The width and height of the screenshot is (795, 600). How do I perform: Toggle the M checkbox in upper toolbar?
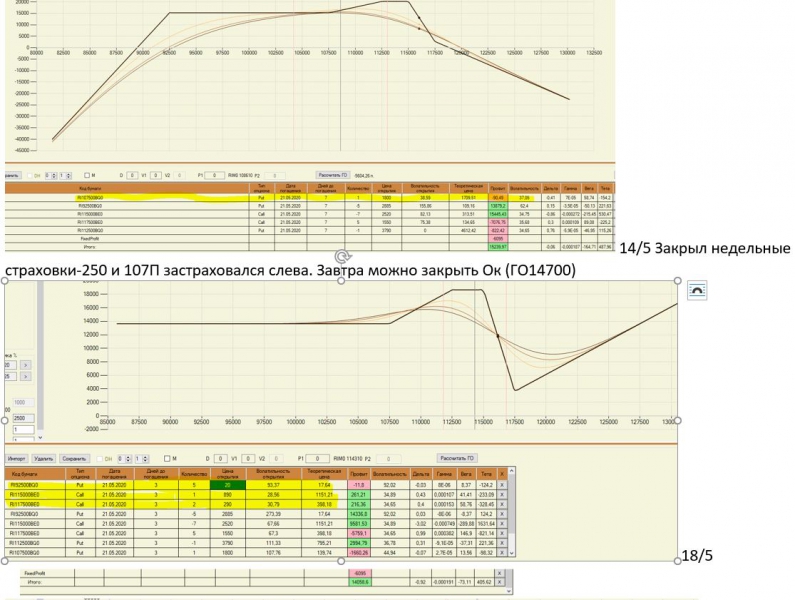click(x=87, y=175)
